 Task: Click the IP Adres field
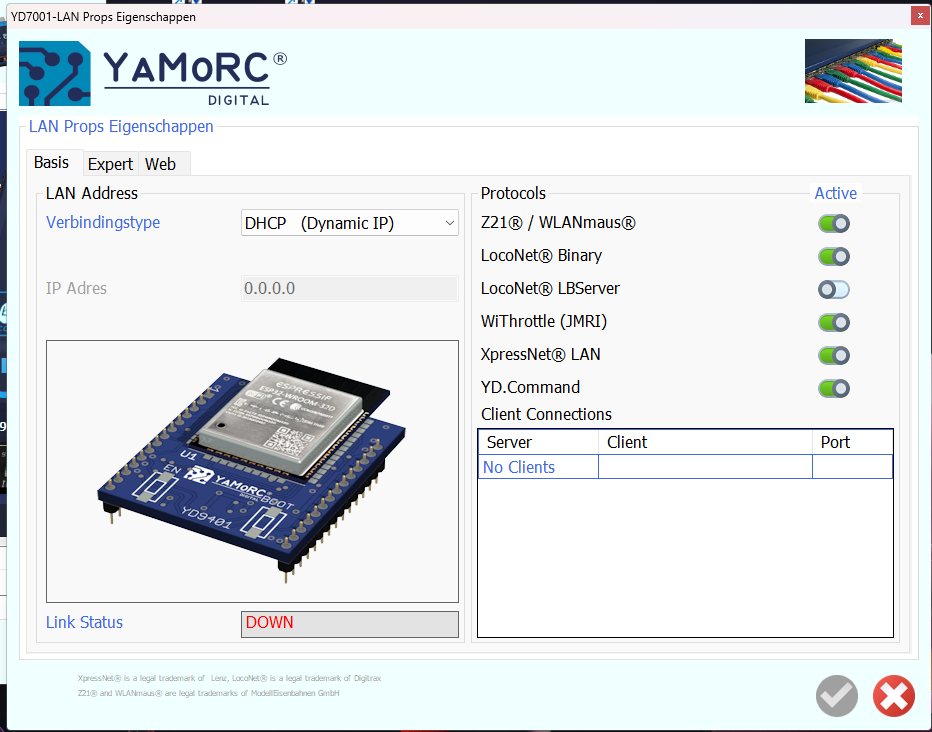click(350, 288)
